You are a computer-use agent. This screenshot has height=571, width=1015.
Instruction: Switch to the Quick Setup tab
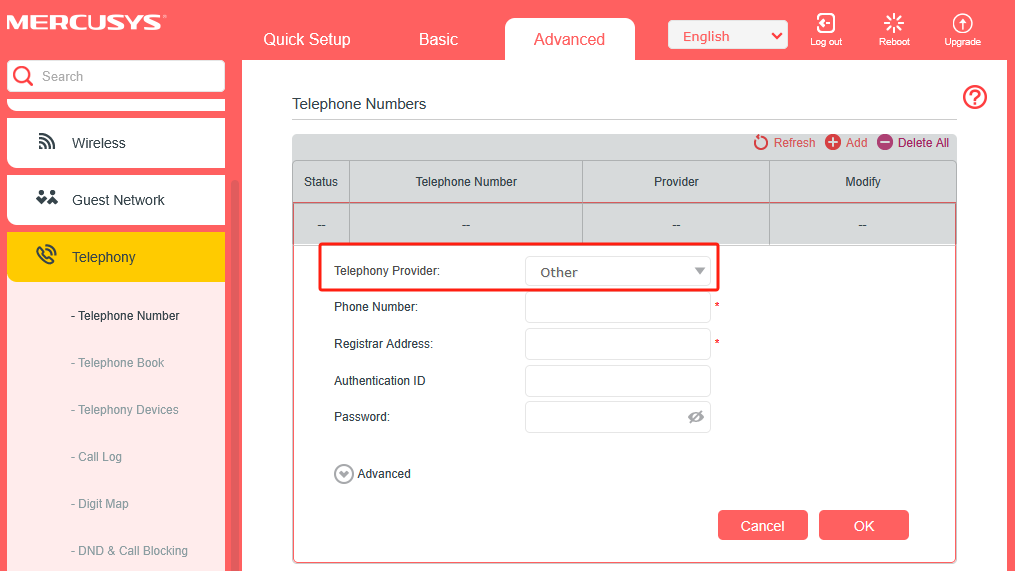[307, 39]
